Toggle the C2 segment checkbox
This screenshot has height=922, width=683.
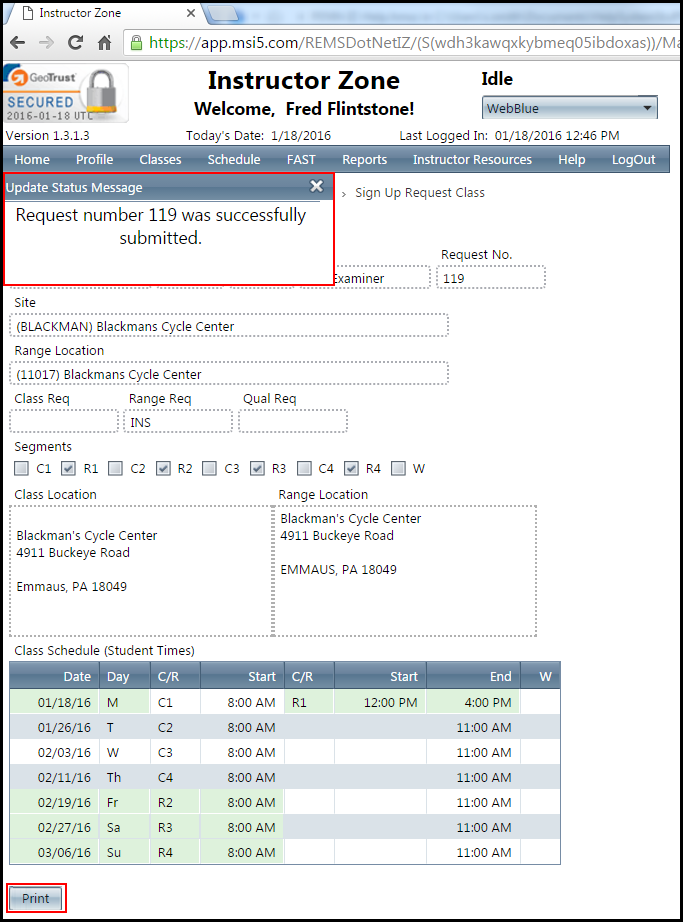(115, 468)
